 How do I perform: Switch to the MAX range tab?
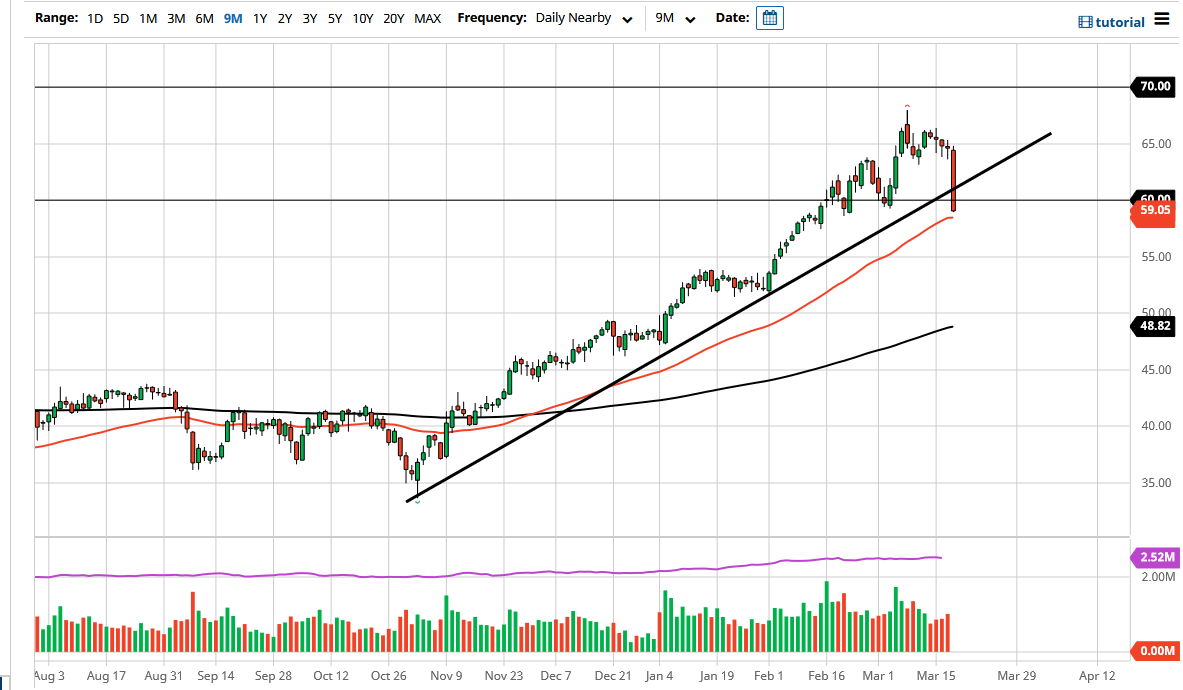tap(427, 17)
